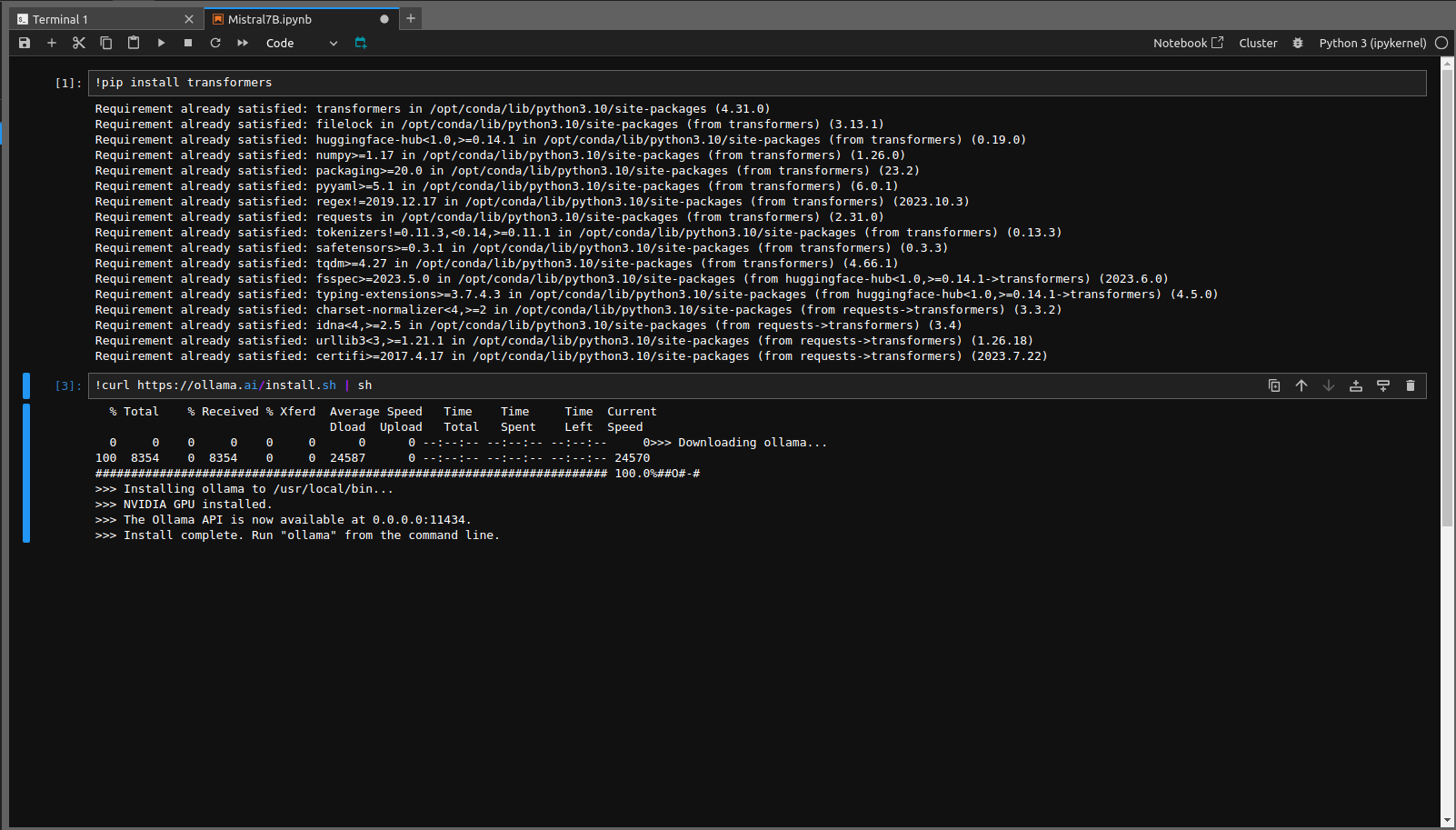The height and width of the screenshot is (830, 1456).
Task: Interrupt the kernel with the stop button
Action: (x=188, y=43)
